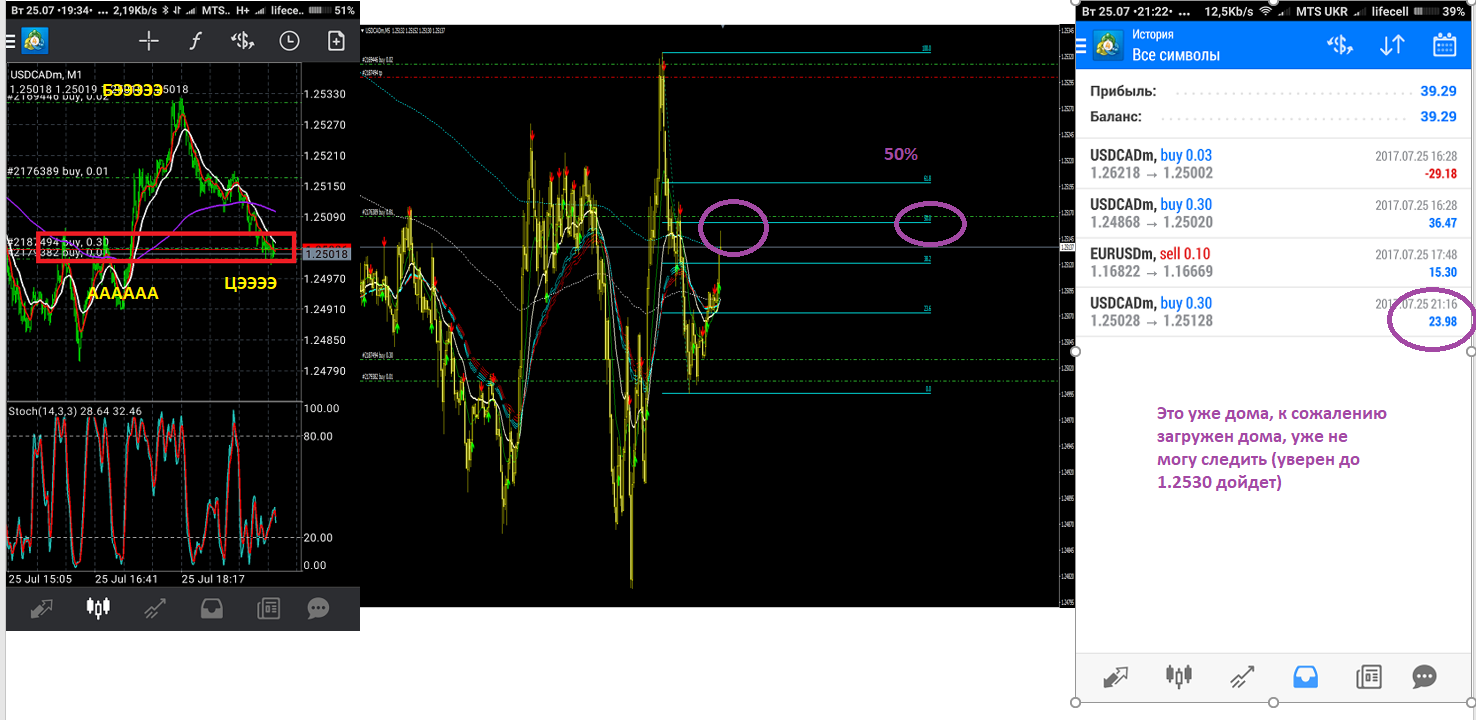Select highlighted History tab in История bottom bar
The image size is (1476, 720).
coord(1305,677)
